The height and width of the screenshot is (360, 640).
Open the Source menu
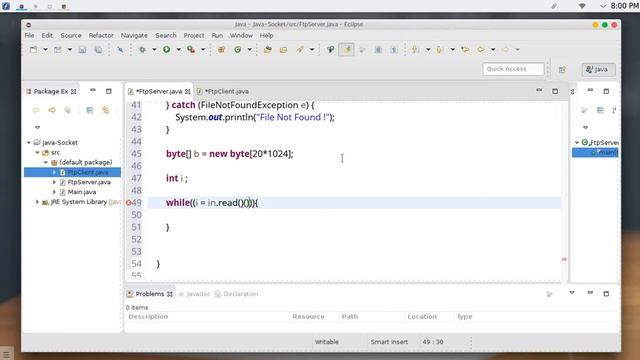point(71,36)
